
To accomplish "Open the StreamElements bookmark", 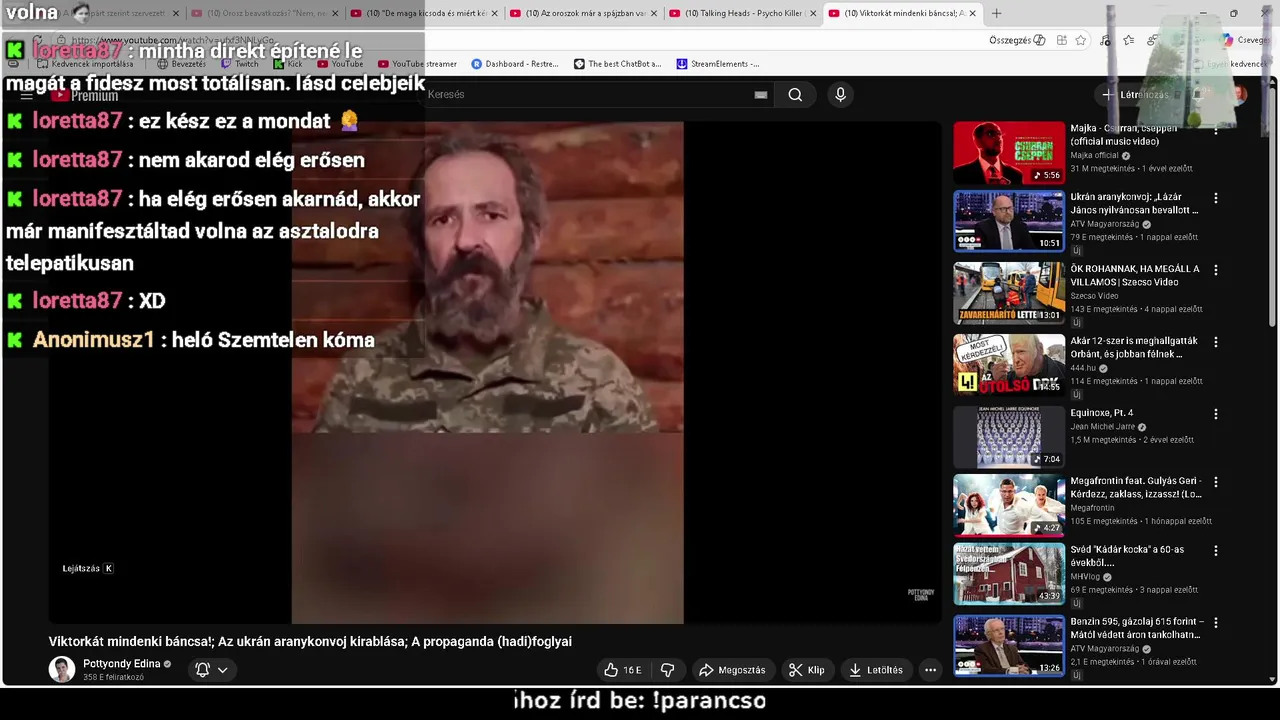I will [718, 64].
